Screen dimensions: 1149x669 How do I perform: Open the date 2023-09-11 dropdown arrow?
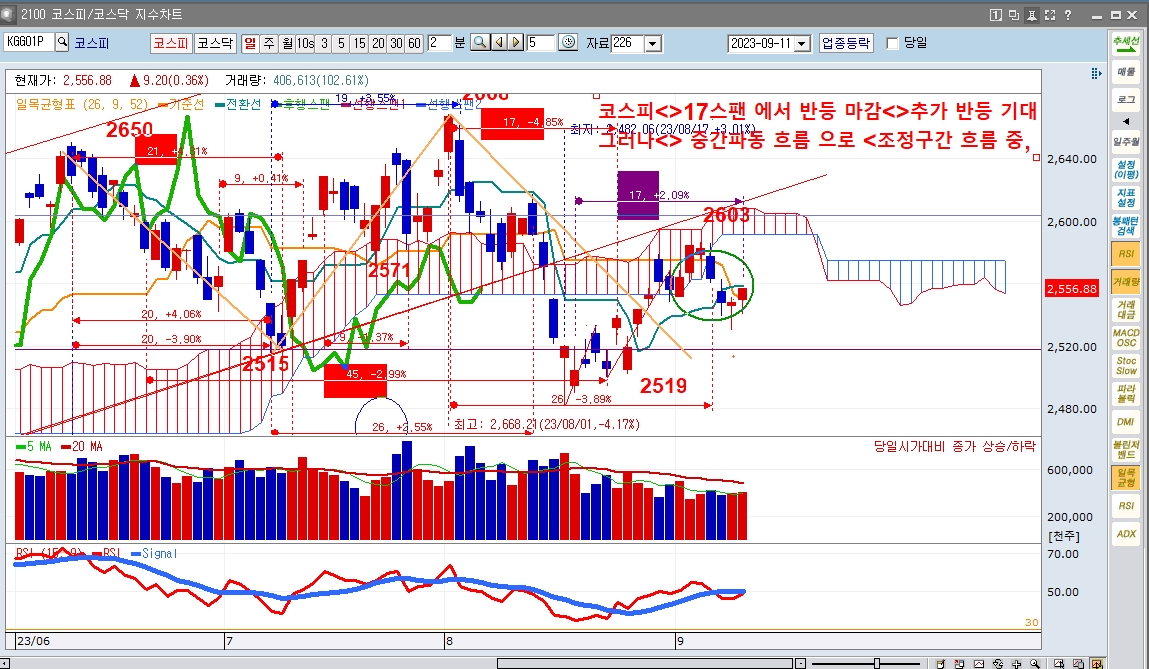(x=802, y=43)
